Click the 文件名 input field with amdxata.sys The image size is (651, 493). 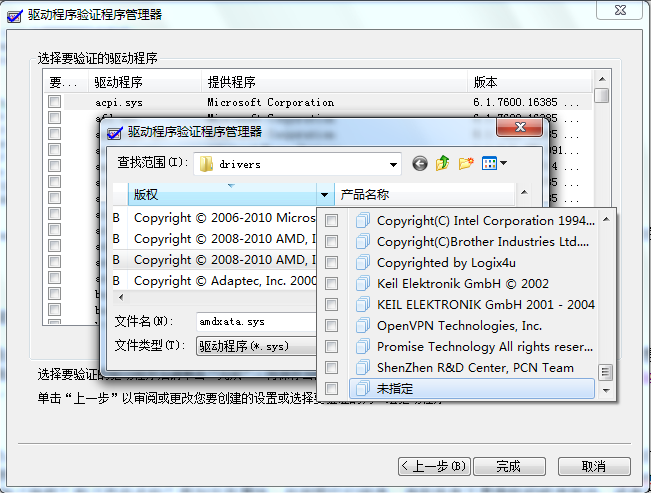coord(257,321)
